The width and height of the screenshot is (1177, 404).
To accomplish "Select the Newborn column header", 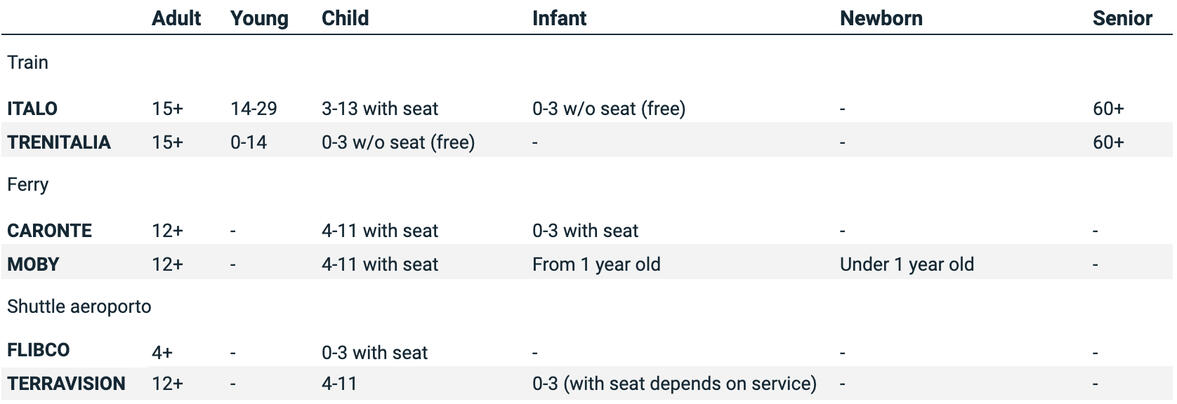I will pos(881,18).
